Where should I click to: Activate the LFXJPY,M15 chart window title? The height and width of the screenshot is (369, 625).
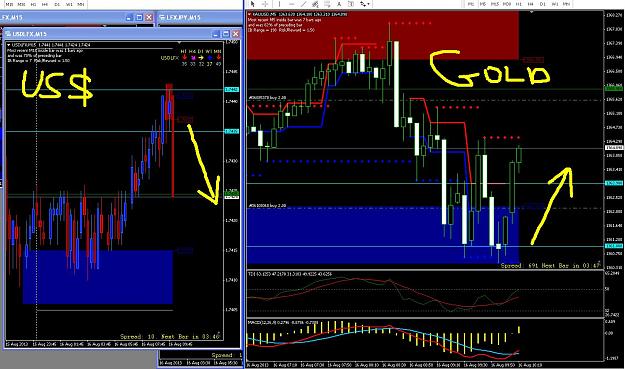[x=183, y=18]
